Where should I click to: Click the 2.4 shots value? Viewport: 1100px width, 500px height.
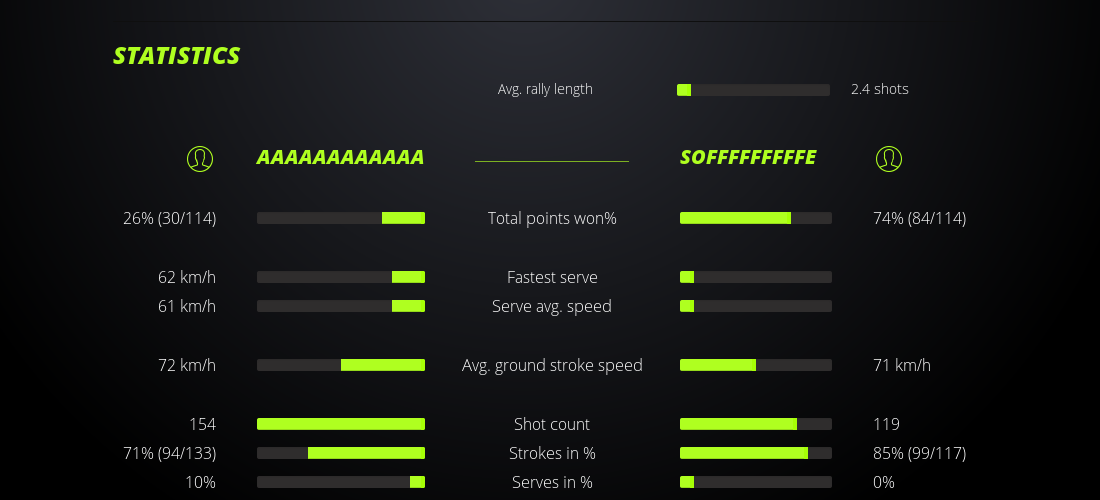click(x=880, y=89)
